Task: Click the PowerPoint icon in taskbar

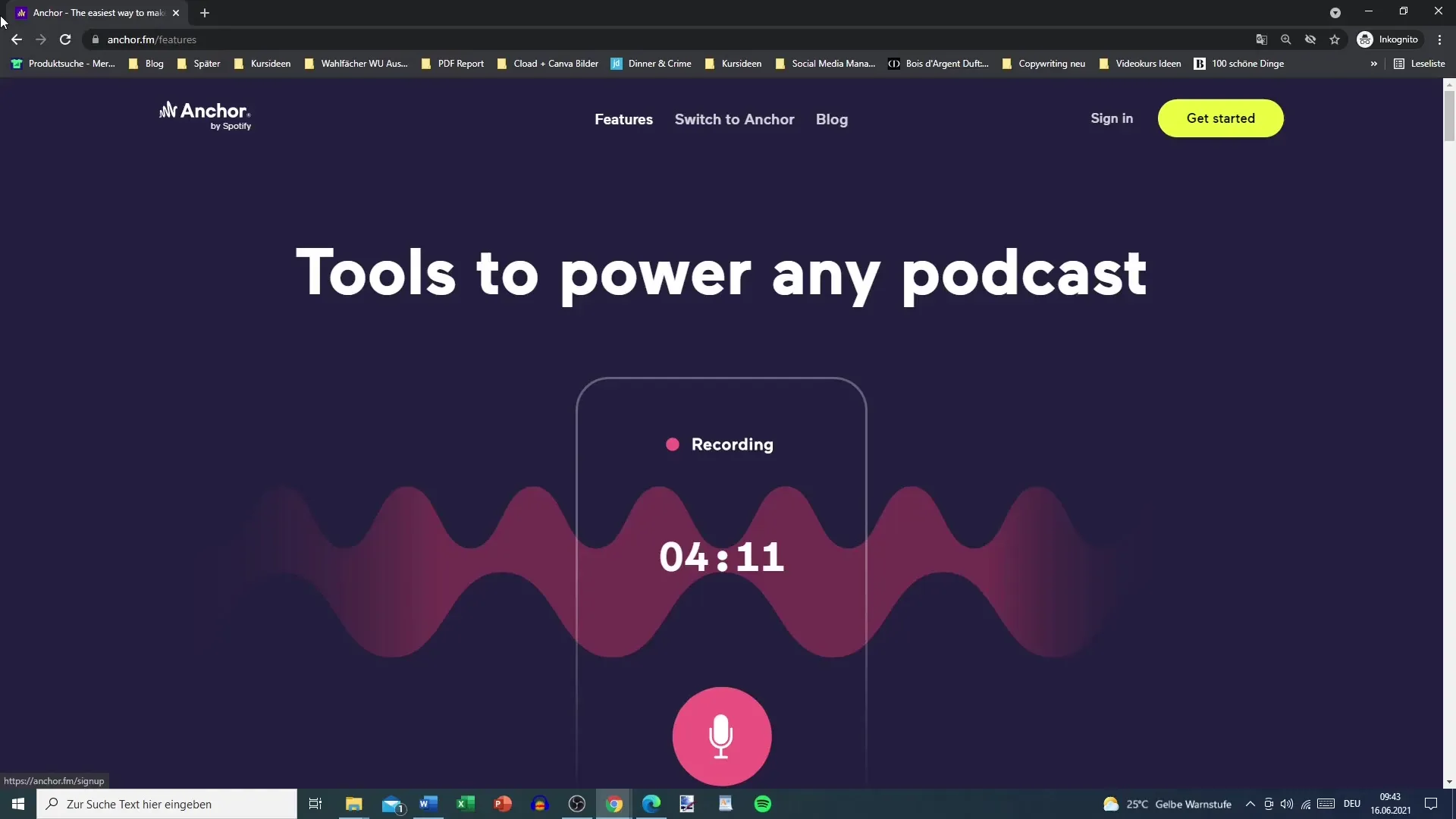Action: [x=502, y=804]
